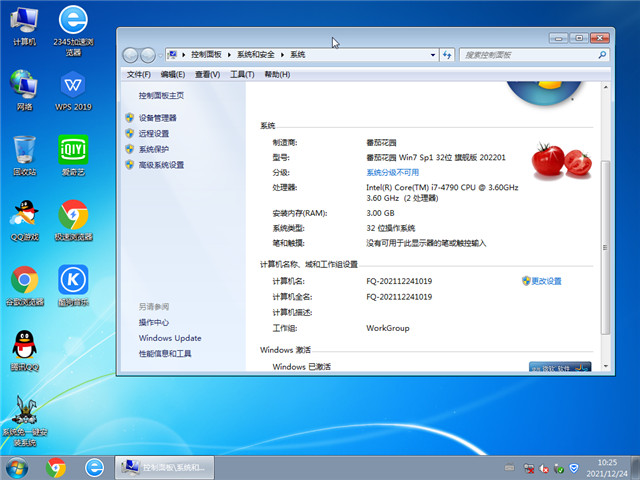Open 高级系统设置 sidebar link
The width and height of the screenshot is (640, 480).
coord(161,165)
